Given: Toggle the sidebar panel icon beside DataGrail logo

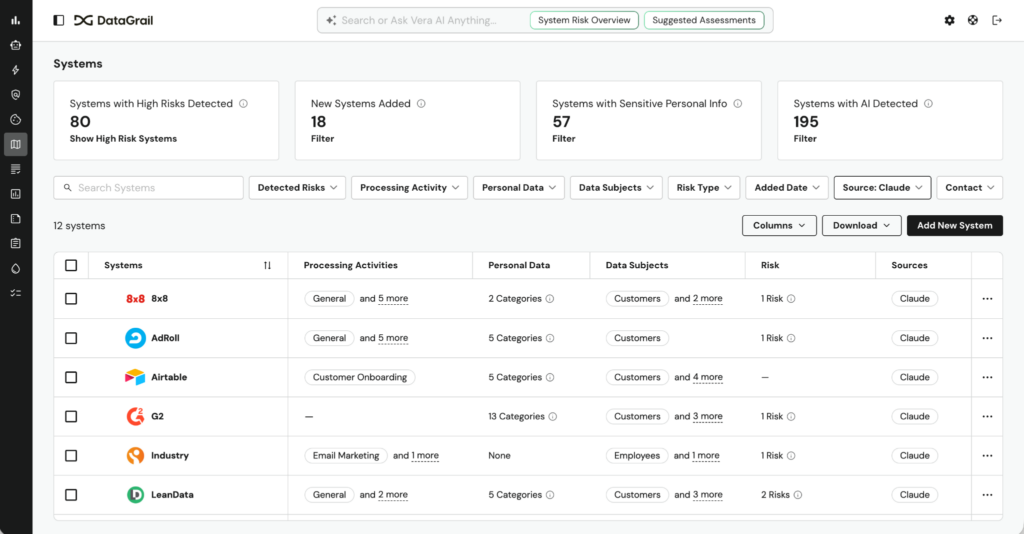Looking at the screenshot, I should [x=59, y=20].
